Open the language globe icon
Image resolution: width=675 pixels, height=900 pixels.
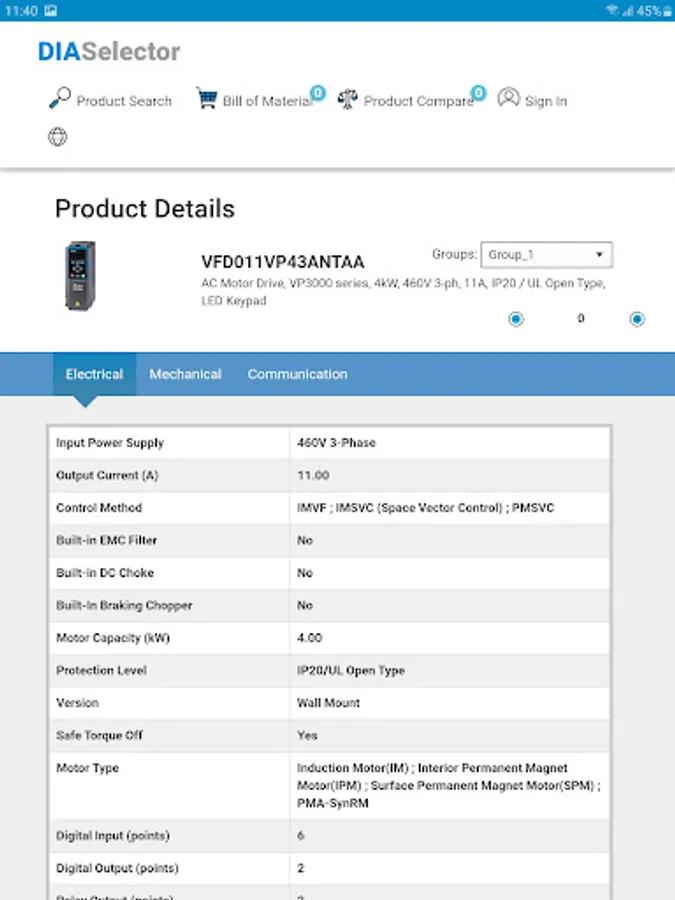click(57, 136)
